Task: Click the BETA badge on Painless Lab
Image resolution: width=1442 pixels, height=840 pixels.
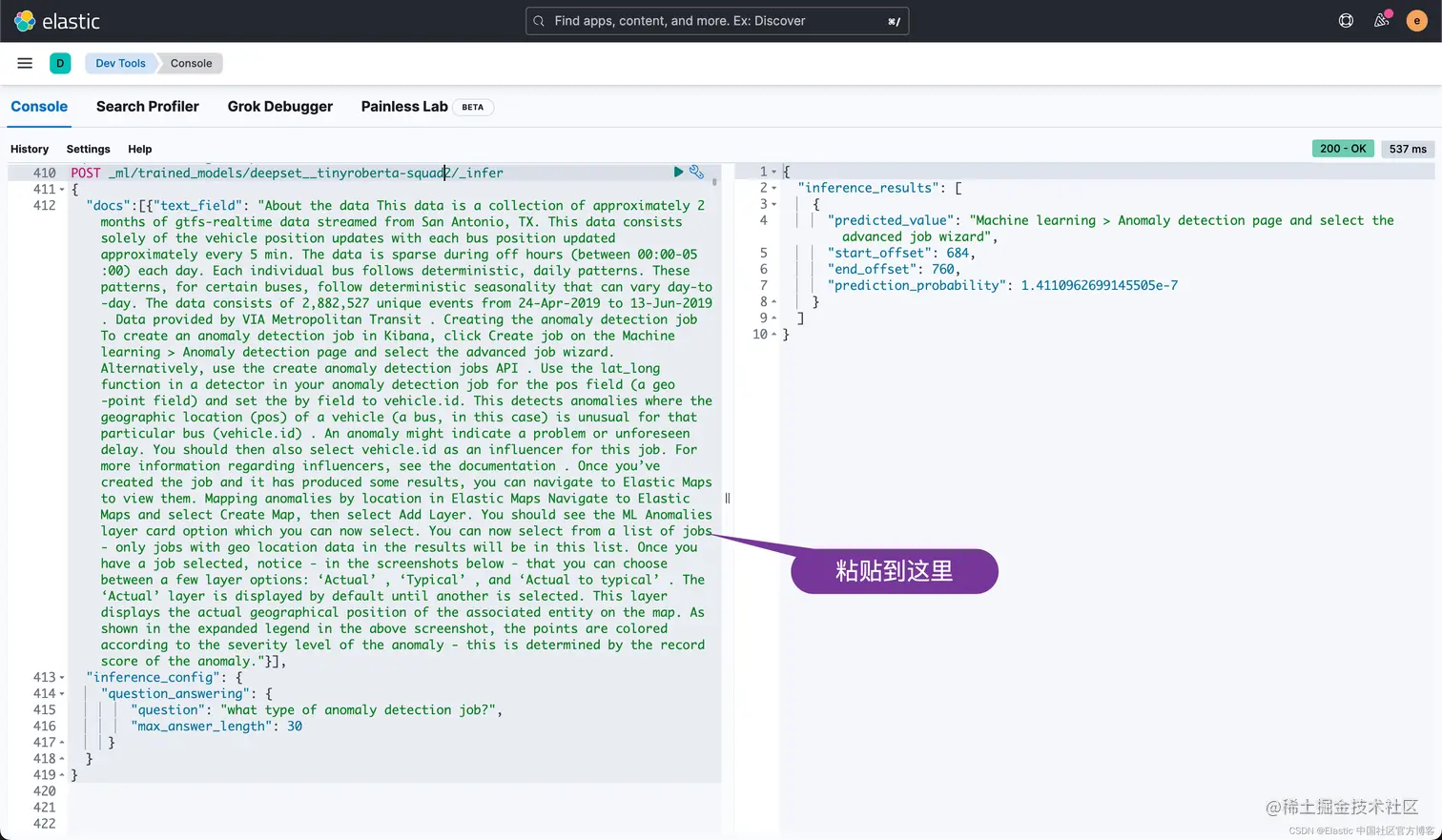Action: click(472, 107)
